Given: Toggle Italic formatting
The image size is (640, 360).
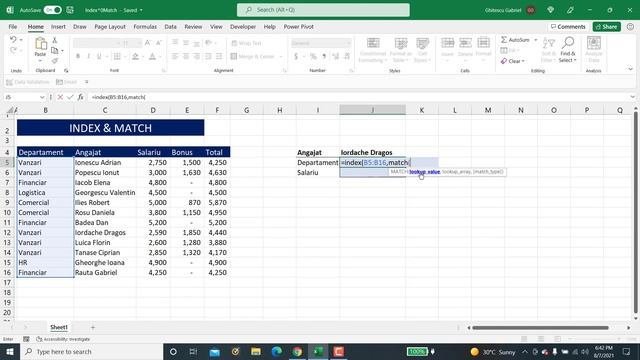Looking at the screenshot, I should 88,56.
